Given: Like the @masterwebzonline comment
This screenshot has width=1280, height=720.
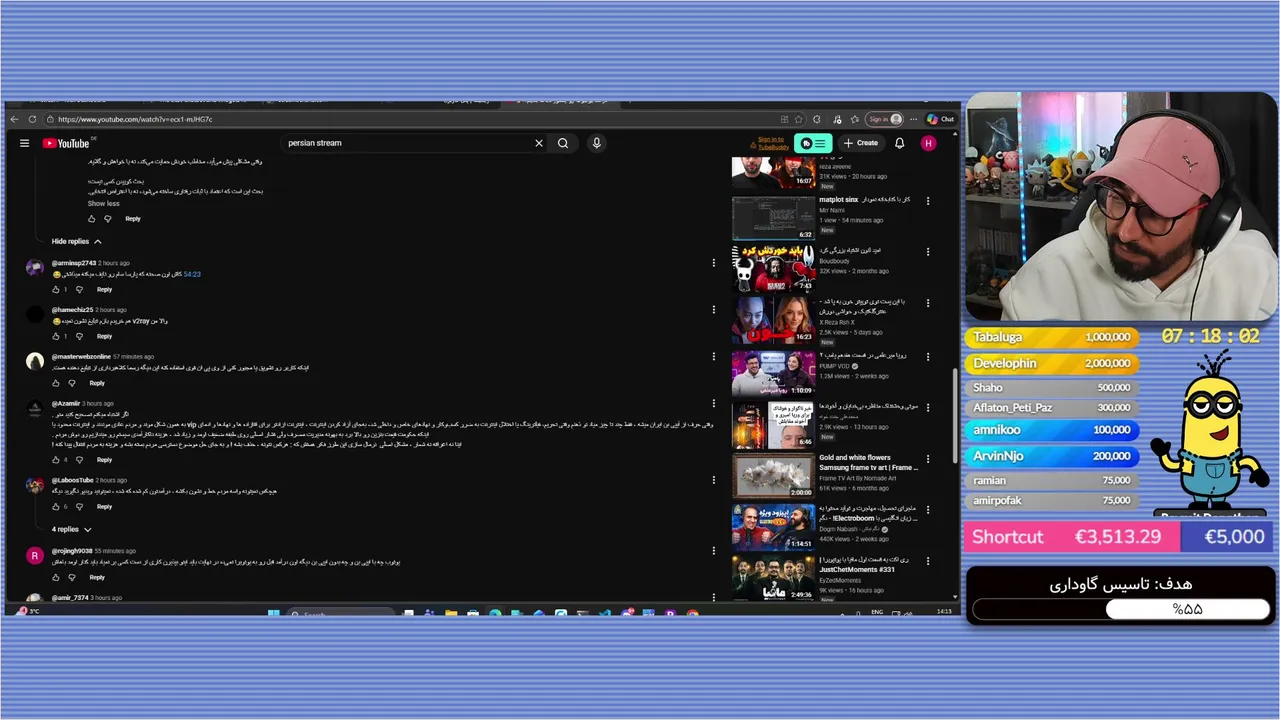Looking at the screenshot, I should coord(56,383).
